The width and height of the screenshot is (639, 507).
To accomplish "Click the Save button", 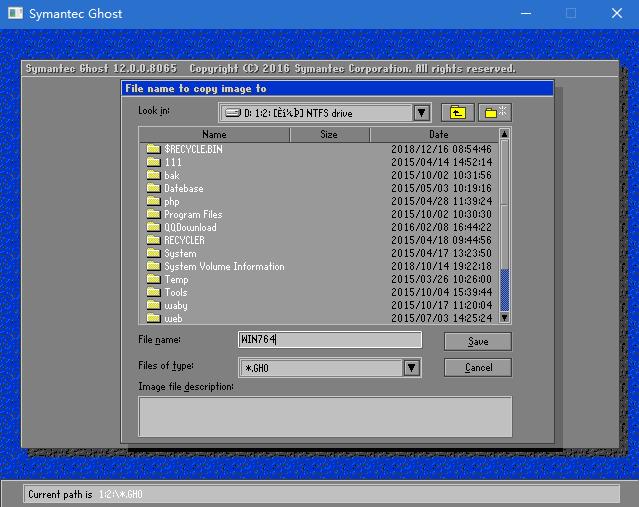I will click(478, 342).
